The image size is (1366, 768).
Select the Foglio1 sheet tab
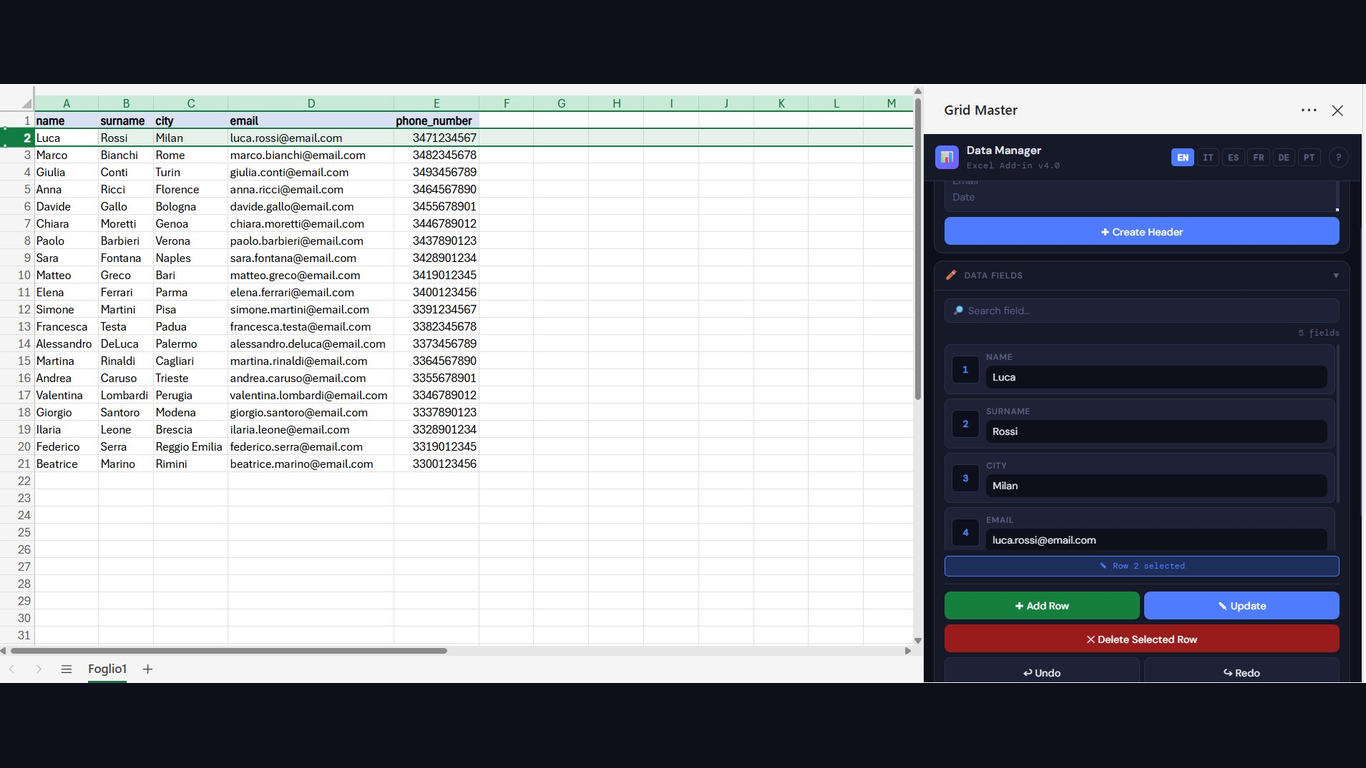click(107, 669)
